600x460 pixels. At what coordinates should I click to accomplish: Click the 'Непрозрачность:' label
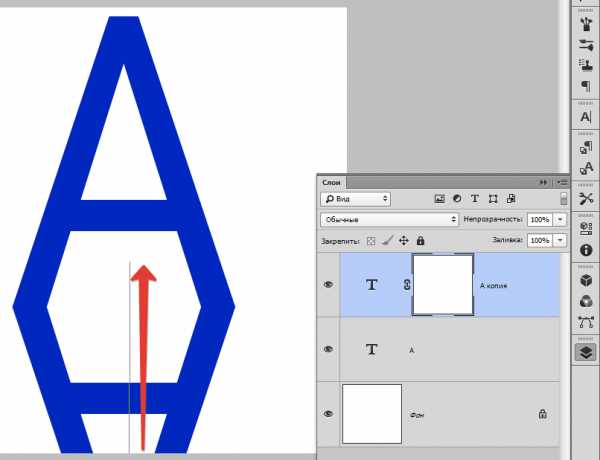(x=493, y=220)
